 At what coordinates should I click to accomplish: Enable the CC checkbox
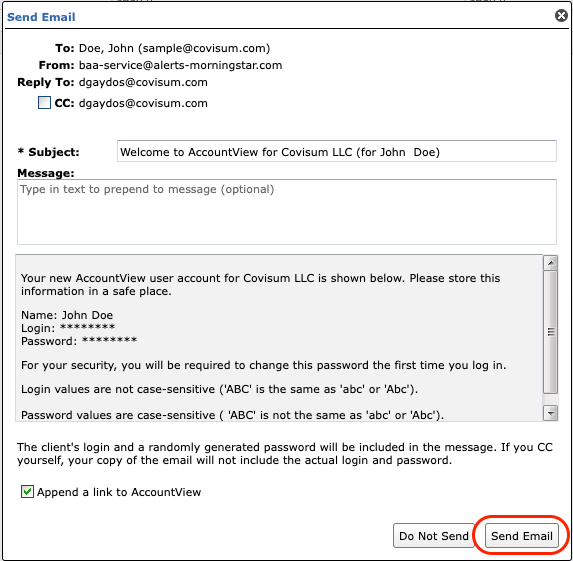(x=44, y=103)
